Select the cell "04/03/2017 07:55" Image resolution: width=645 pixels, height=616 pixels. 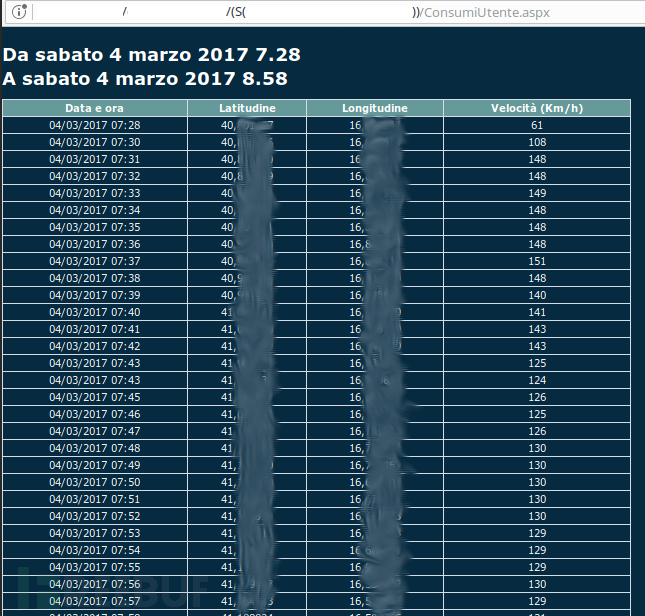pyautogui.click(x=95, y=567)
